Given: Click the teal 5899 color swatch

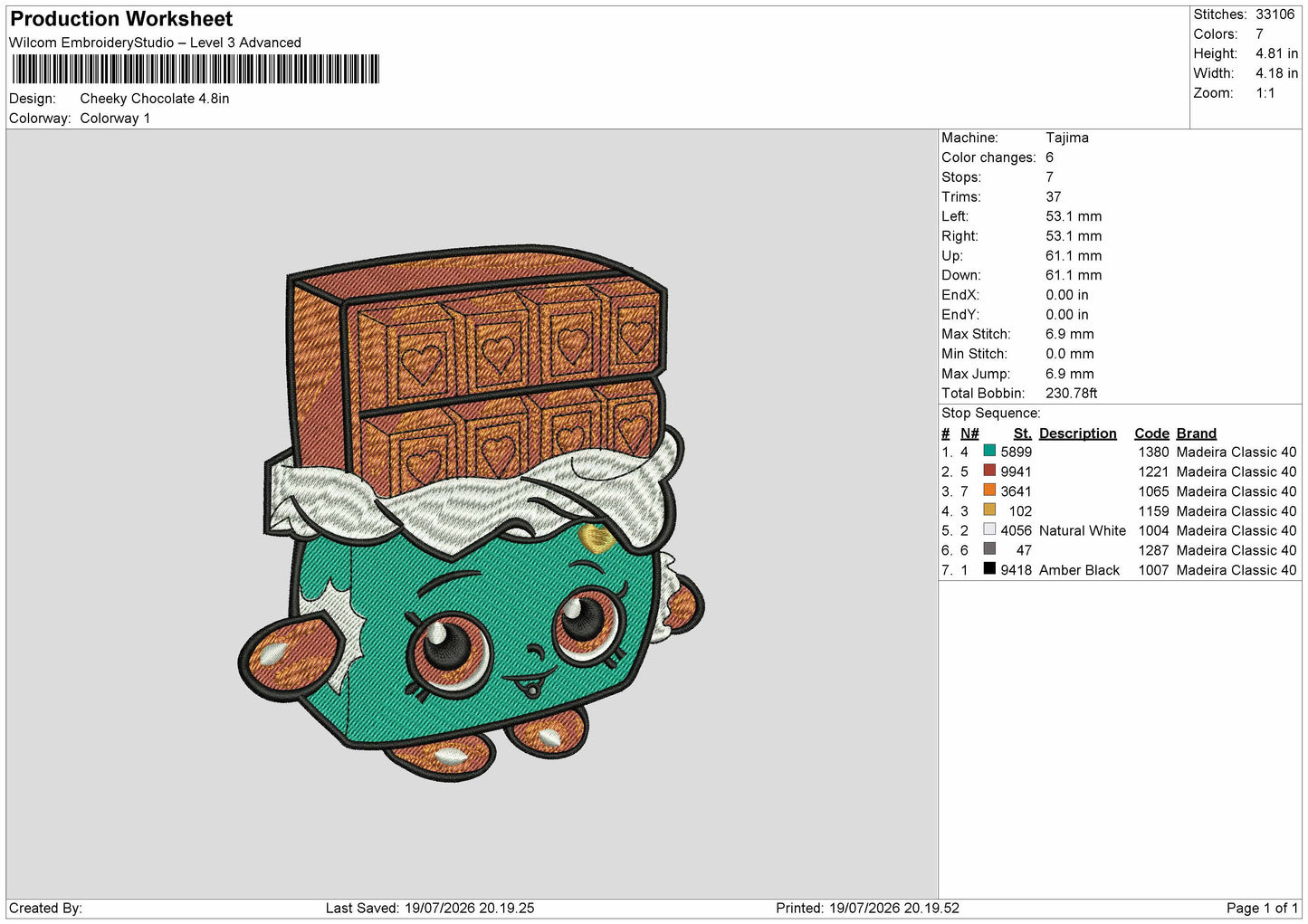Looking at the screenshot, I should coord(989,451).
